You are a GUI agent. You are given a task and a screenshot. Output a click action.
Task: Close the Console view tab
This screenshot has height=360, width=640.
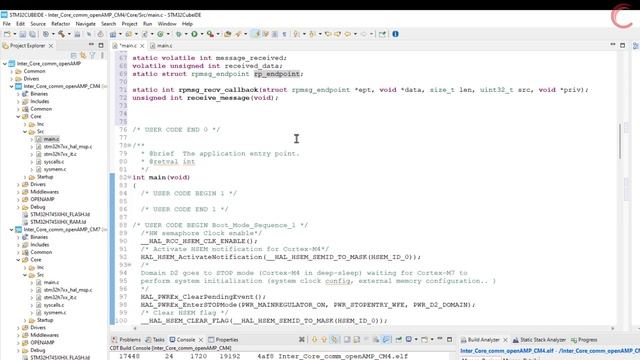[x=201, y=340]
